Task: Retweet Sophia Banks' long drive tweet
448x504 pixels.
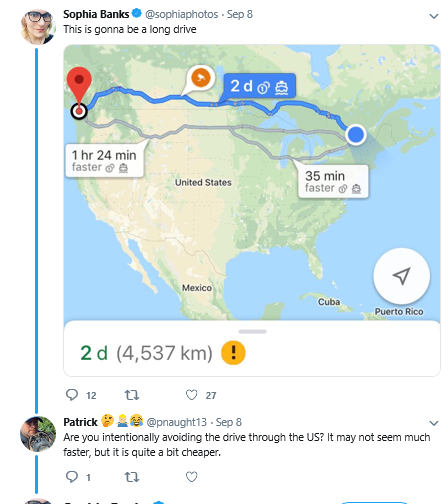Action: pos(132,395)
